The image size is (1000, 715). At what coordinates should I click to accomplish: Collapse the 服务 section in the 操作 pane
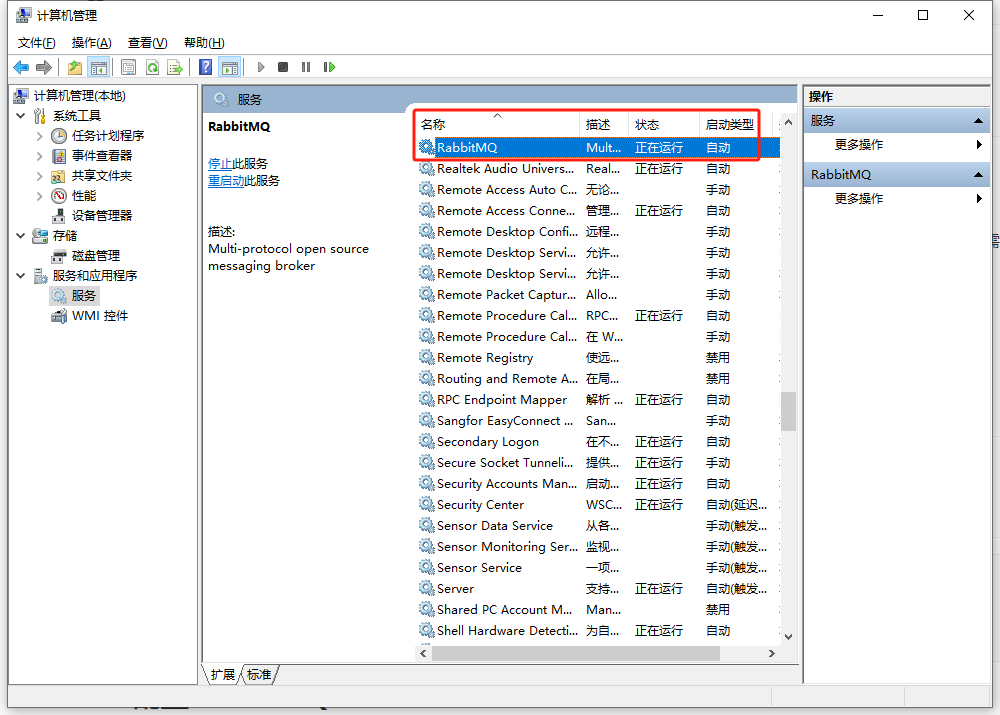pos(980,121)
